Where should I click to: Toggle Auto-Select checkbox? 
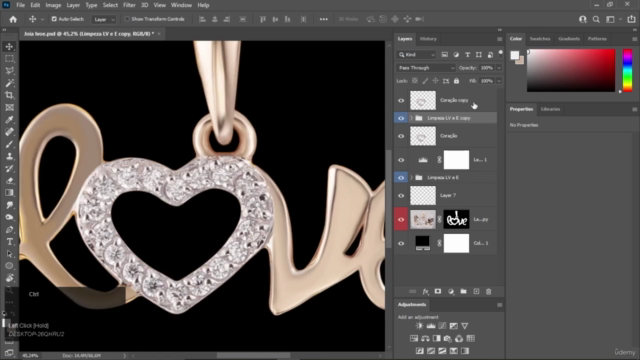54,19
